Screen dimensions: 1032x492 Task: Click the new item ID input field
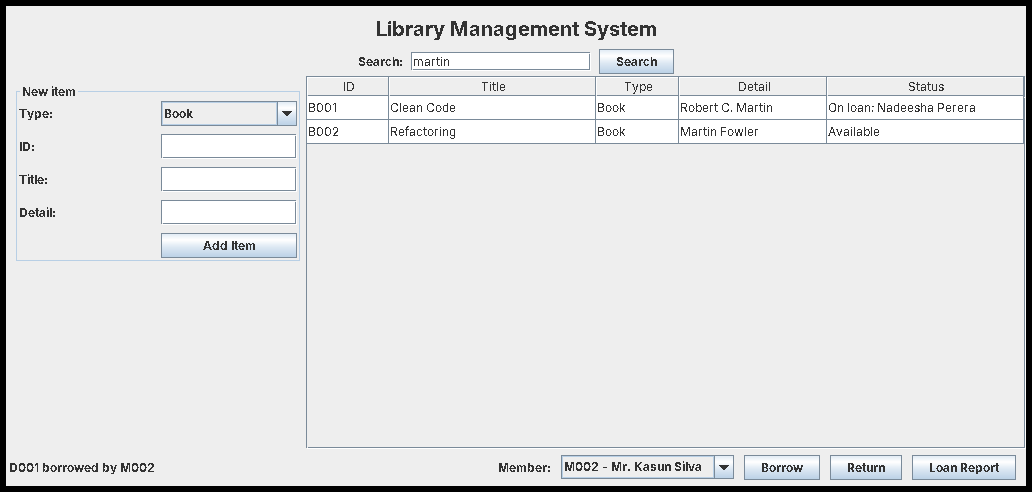228,146
